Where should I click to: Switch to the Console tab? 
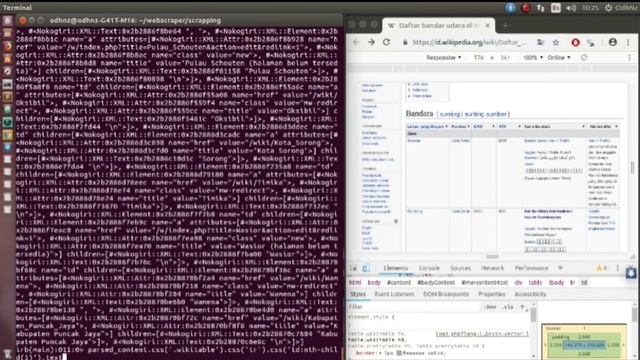click(429, 268)
